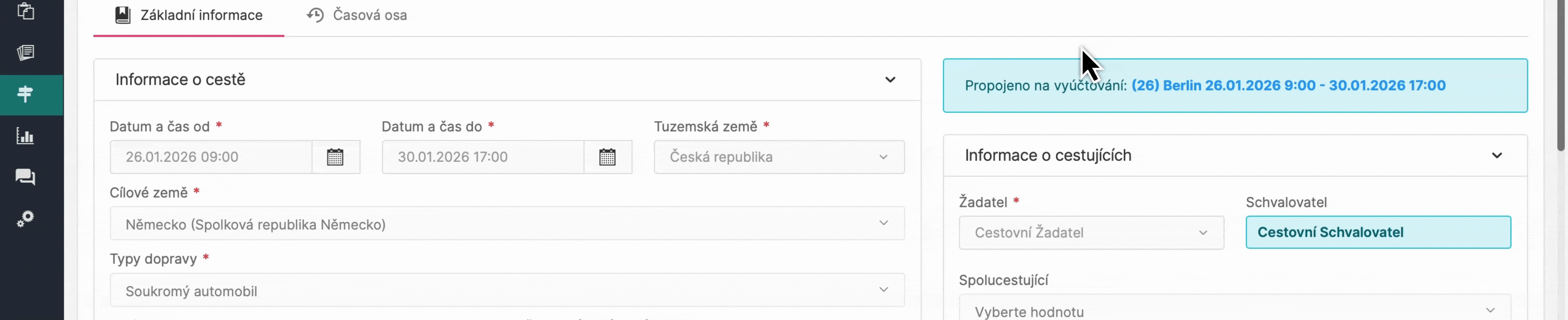Image resolution: width=1568 pixels, height=320 pixels.
Task: Open the calendar picker for 'Datum a čas od'
Action: [336, 157]
